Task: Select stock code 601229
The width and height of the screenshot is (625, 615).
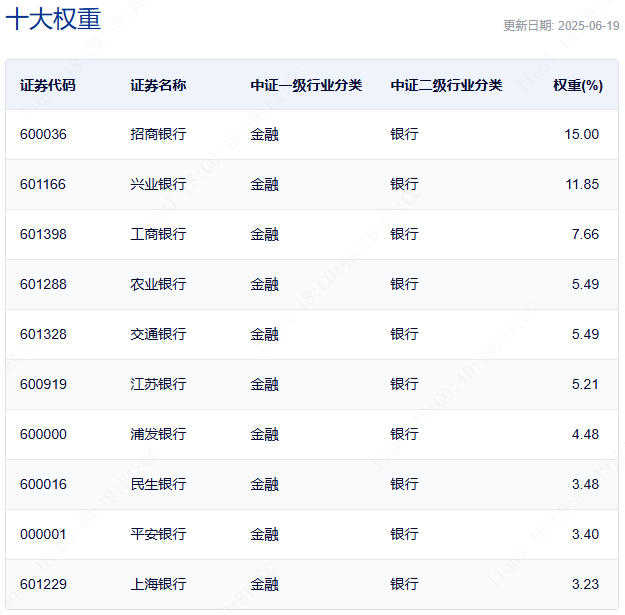Action: 43,584
